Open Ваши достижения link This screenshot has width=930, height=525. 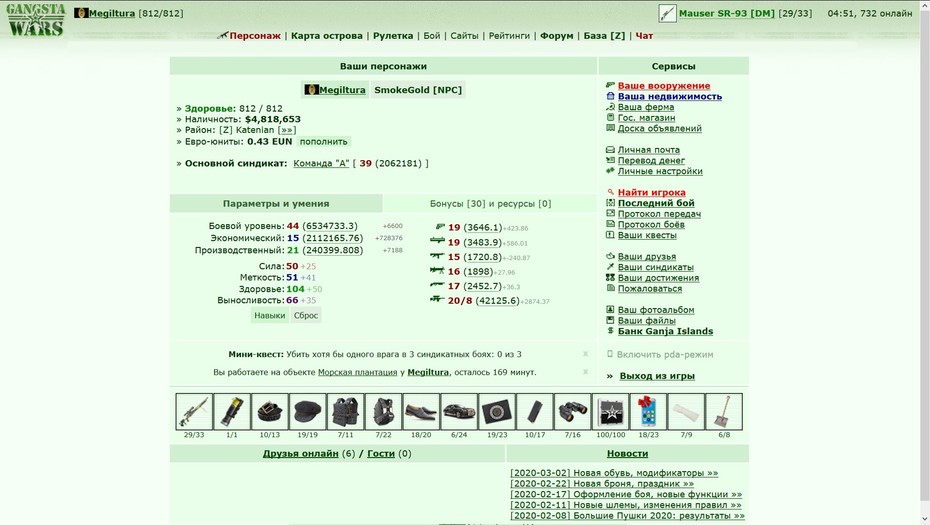(x=658, y=278)
